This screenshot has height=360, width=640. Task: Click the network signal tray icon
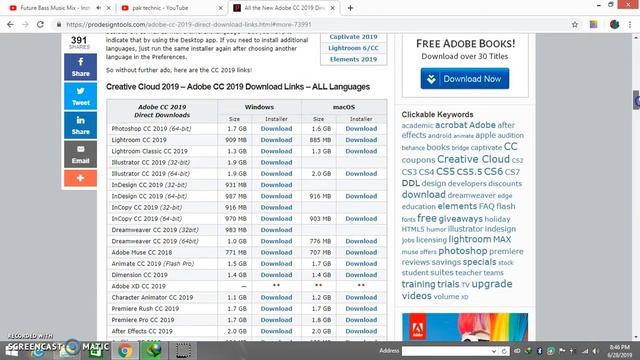[x=585, y=351]
